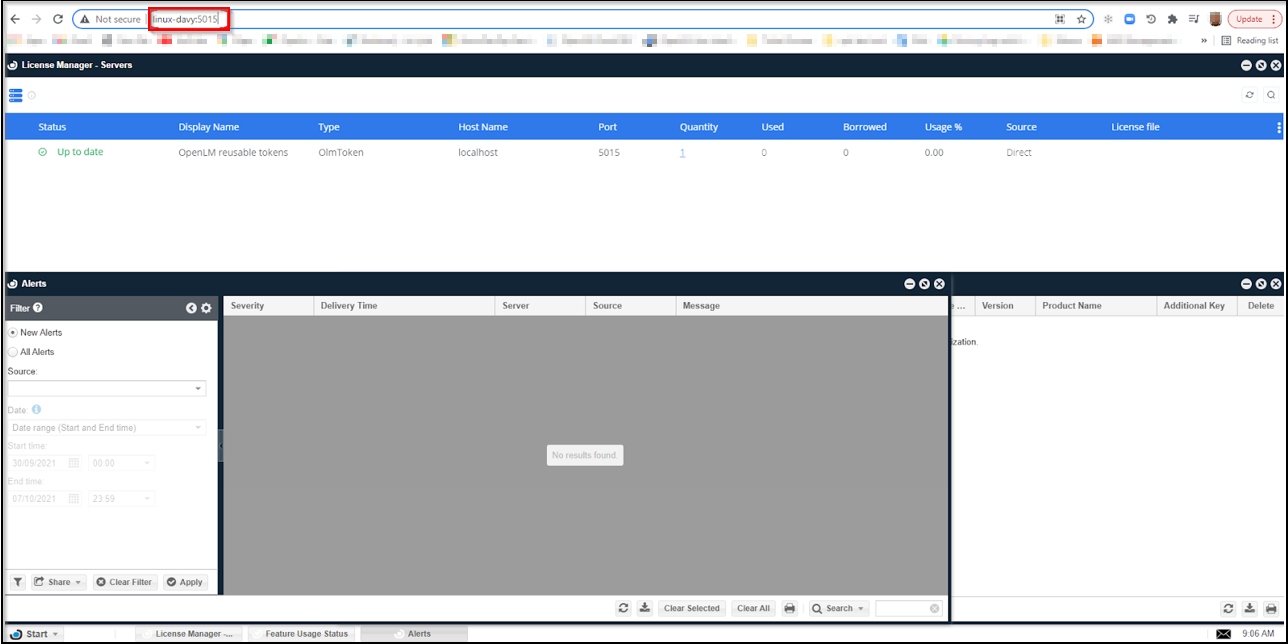The height and width of the screenshot is (644, 1288).
Task: Select the New Alerts radio button
Action: [13, 332]
